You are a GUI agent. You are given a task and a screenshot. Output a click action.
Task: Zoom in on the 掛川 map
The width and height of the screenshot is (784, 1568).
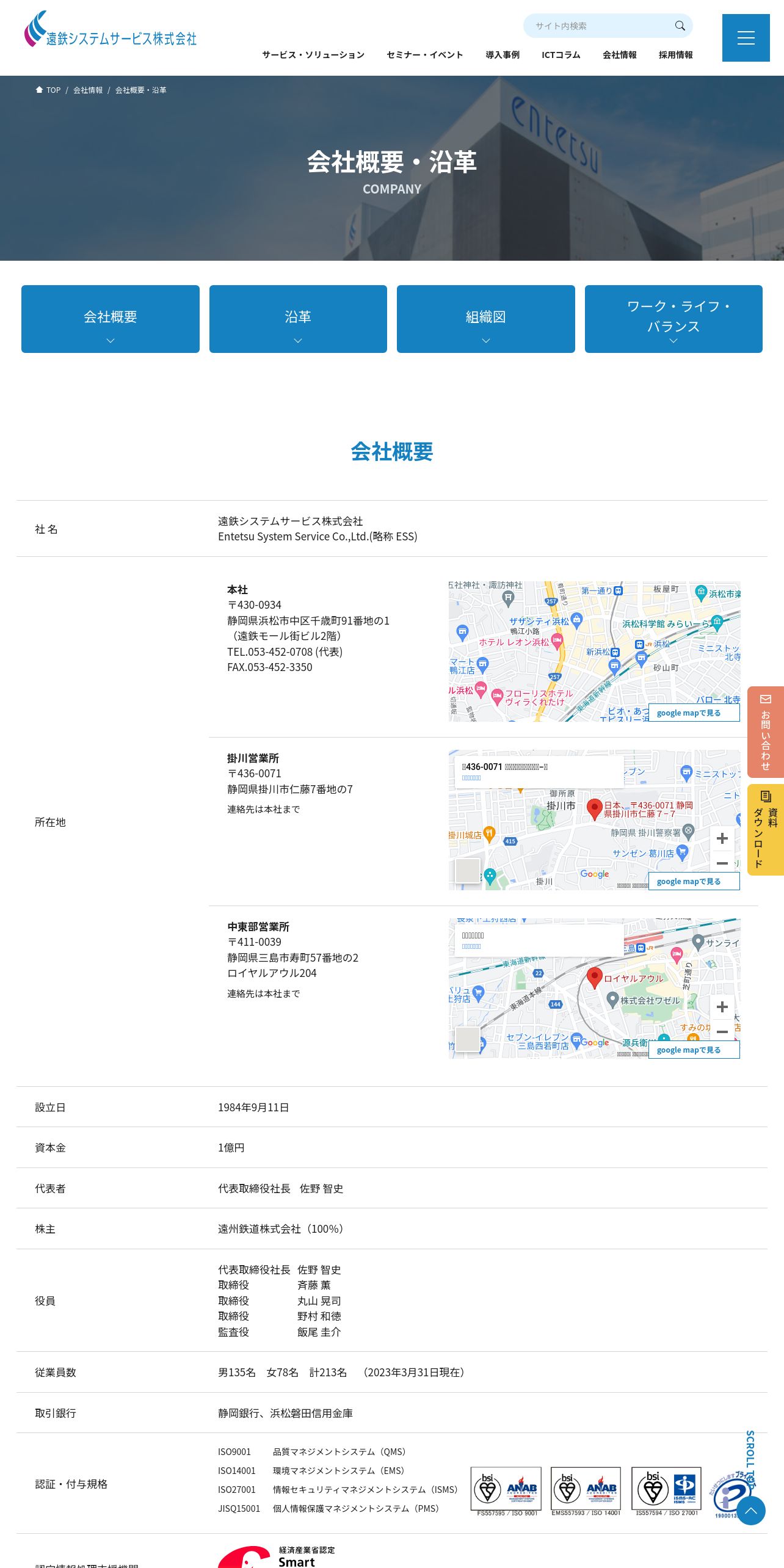click(722, 838)
